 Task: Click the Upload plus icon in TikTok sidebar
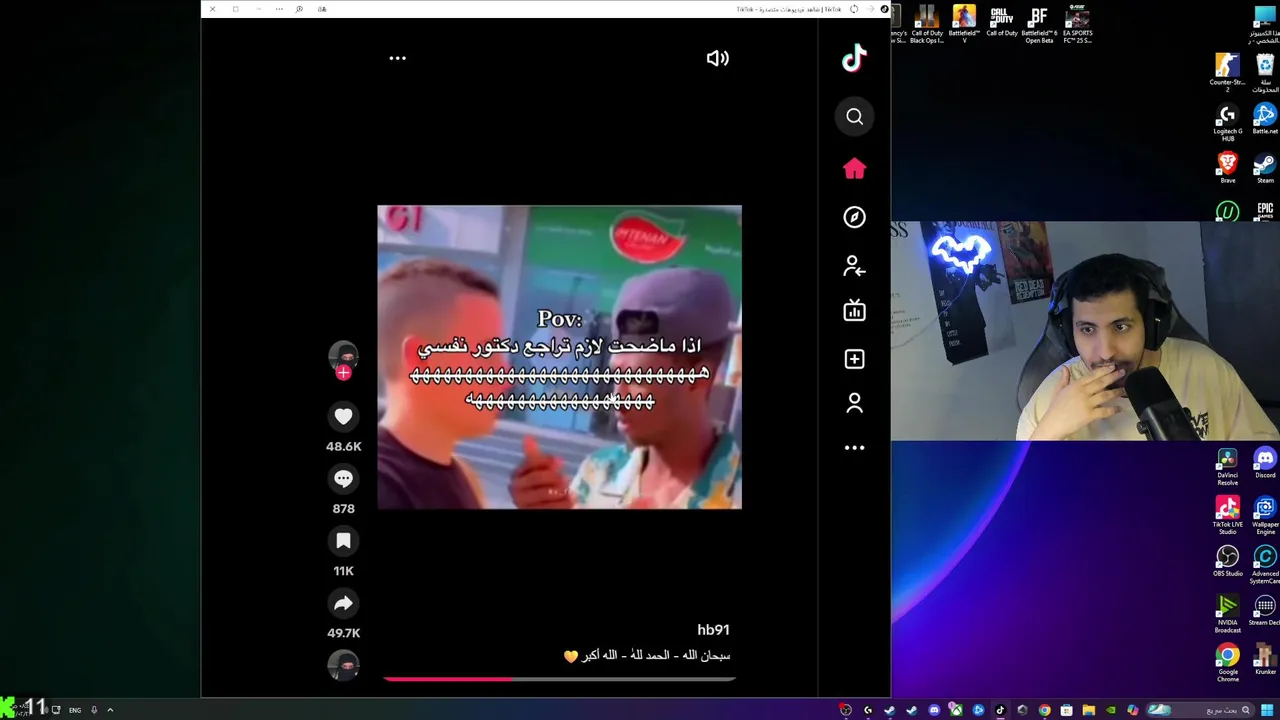point(854,358)
